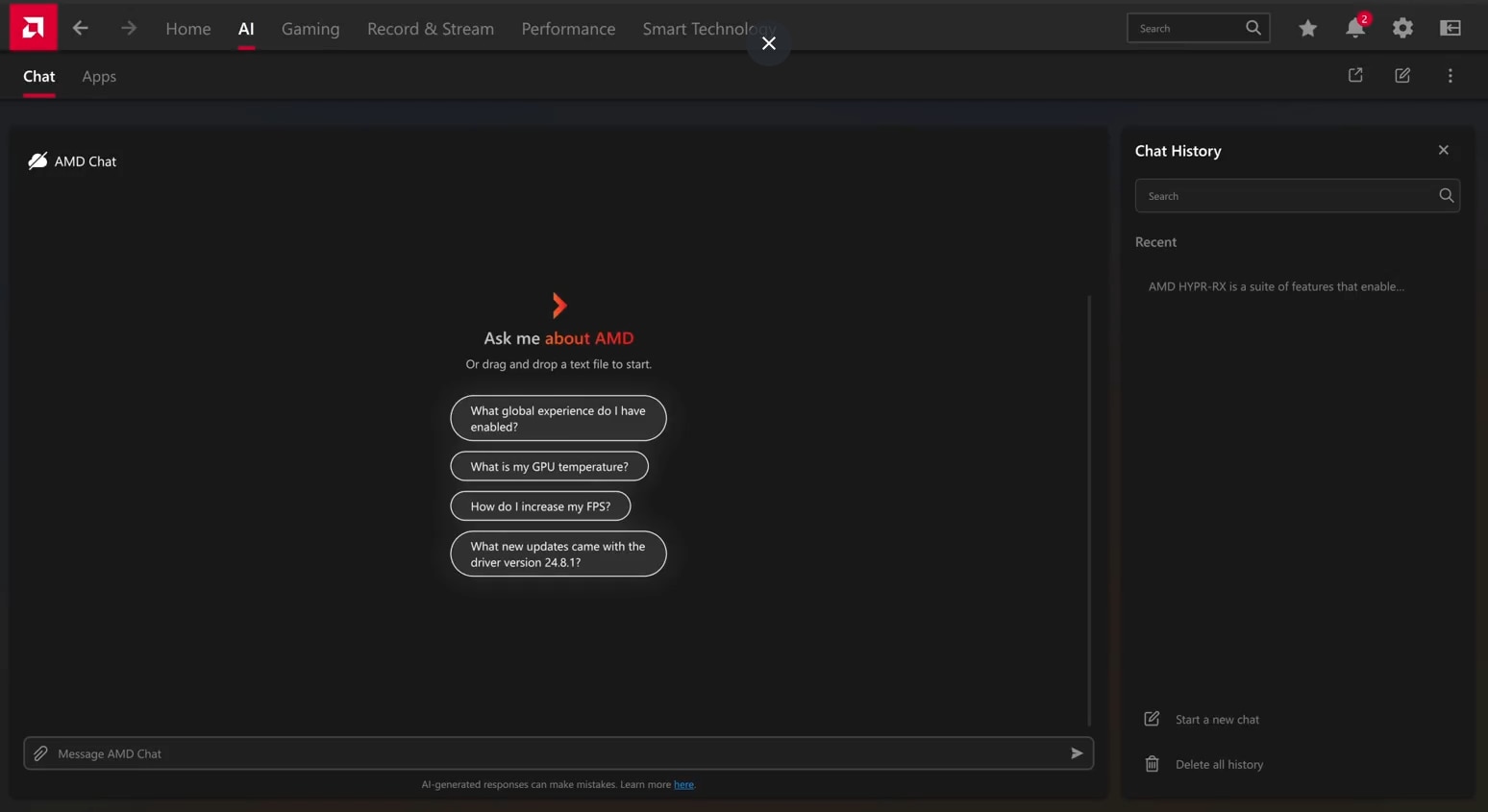This screenshot has width=1488, height=812.
Task: Close the Chat History panel
Action: pyautogui.click(x=1443, y=150)
